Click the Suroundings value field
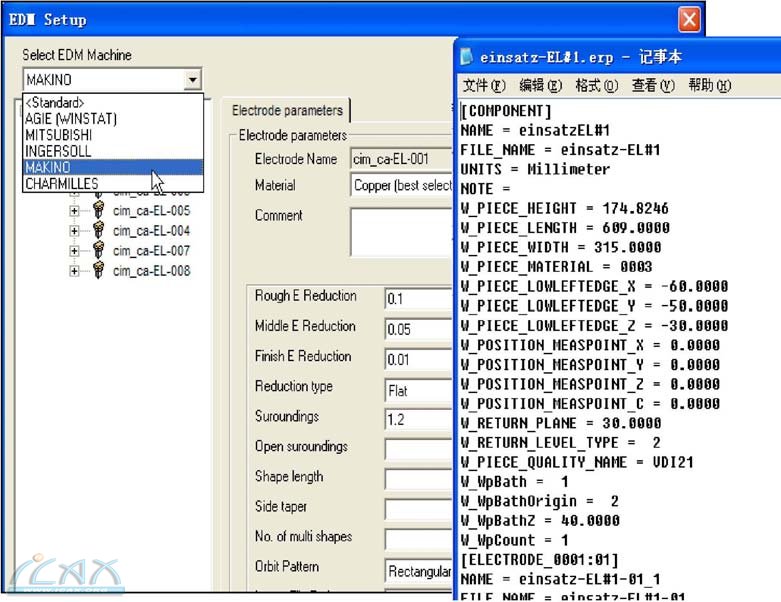Viewport: 781px width, 602px height. click(418, 419)
